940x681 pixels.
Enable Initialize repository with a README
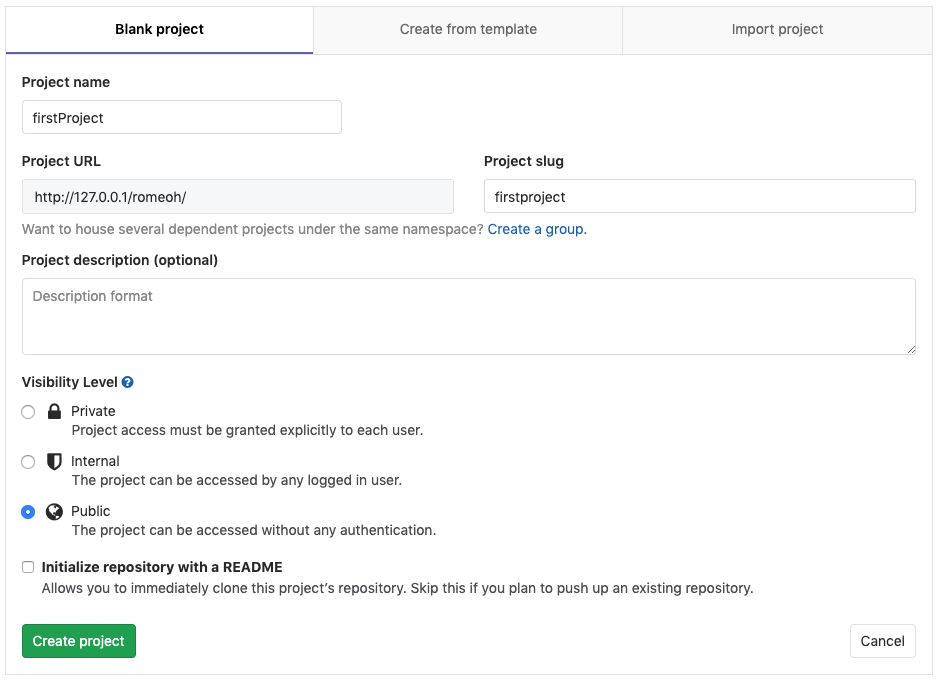(x=28, y=567)
